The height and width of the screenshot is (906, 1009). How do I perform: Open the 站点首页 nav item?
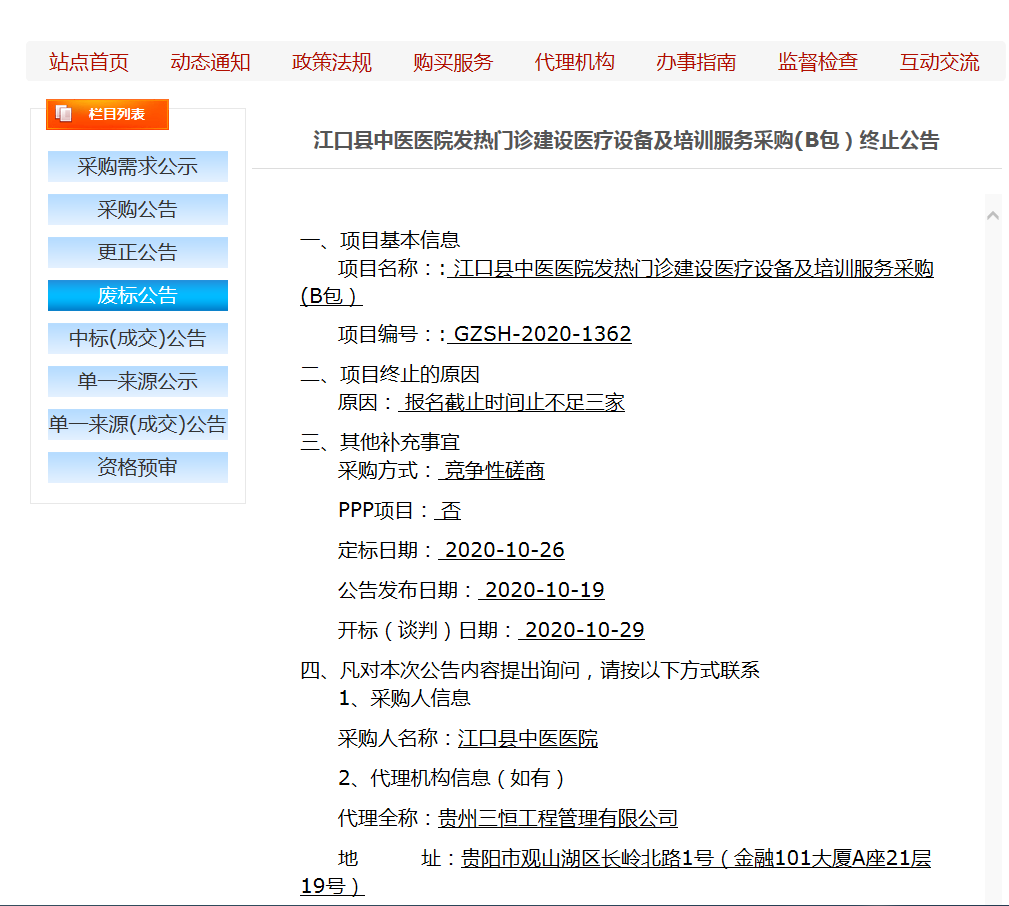88,62
